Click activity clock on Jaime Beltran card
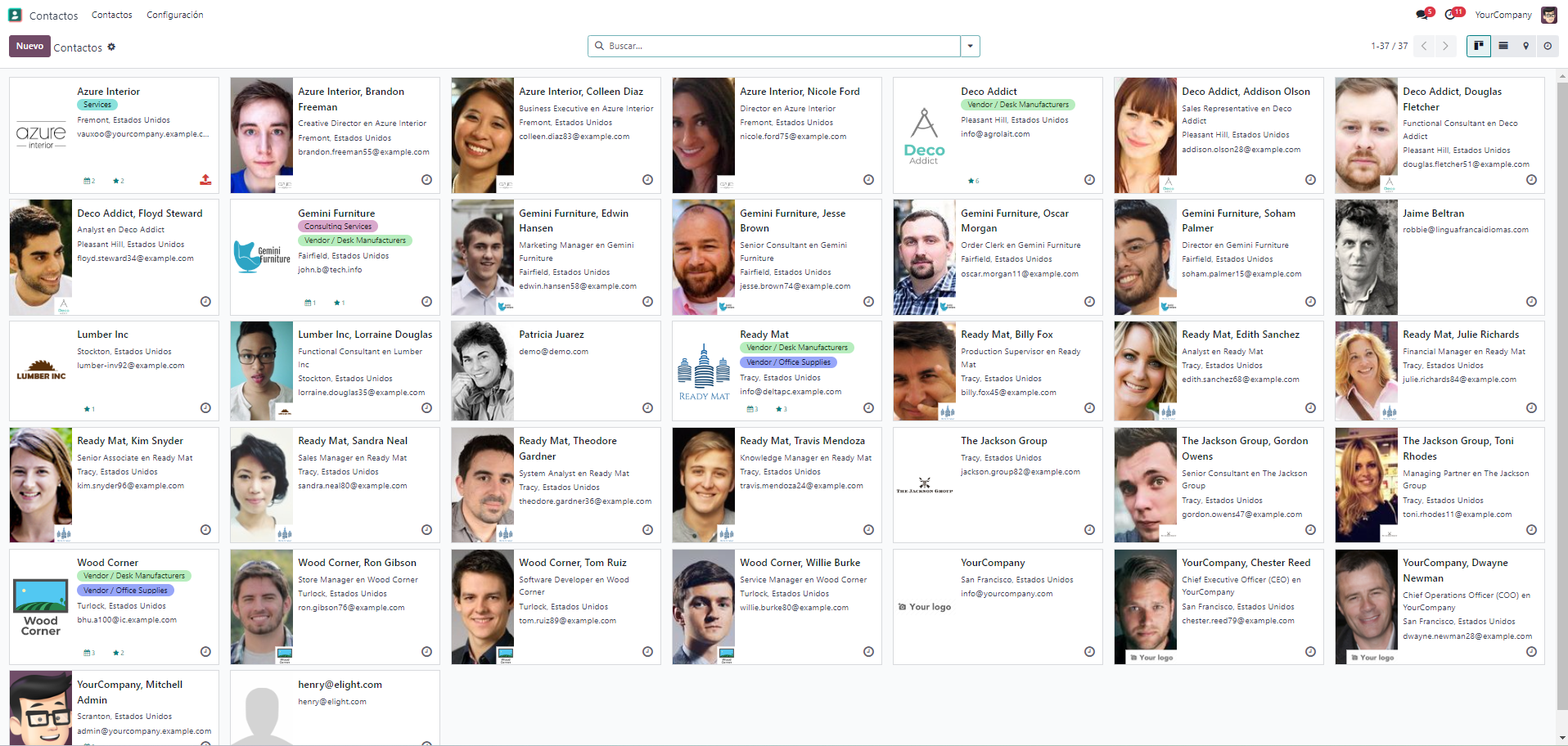Screen dimensions: 1568x746 (1531, 302)
